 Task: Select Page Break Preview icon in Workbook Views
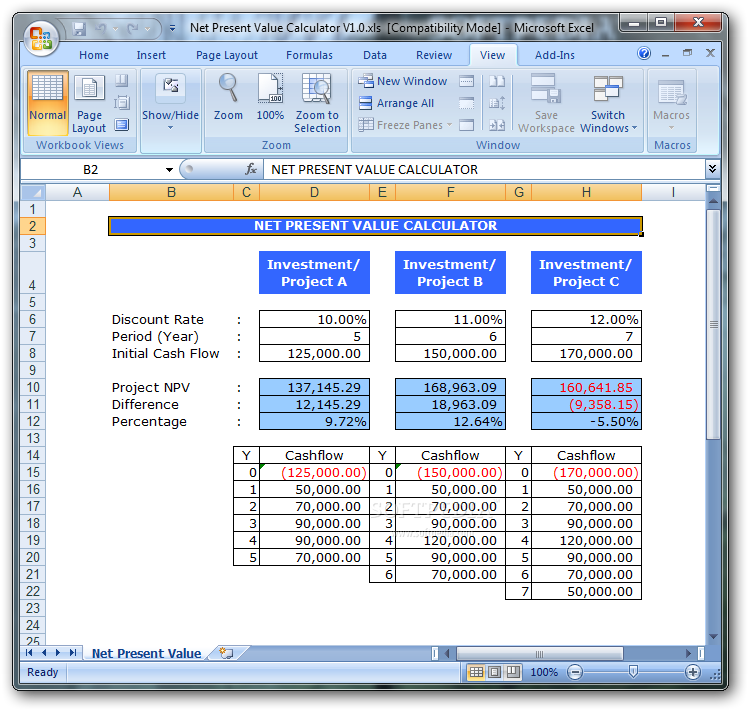[x=122, y=80]
